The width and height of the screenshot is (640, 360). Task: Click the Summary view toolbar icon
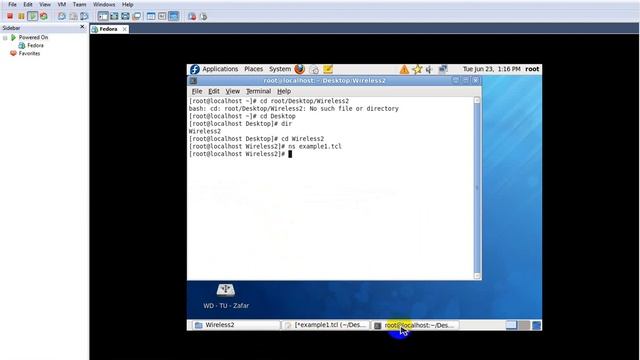pyautogui.click(x=151, y=16)
